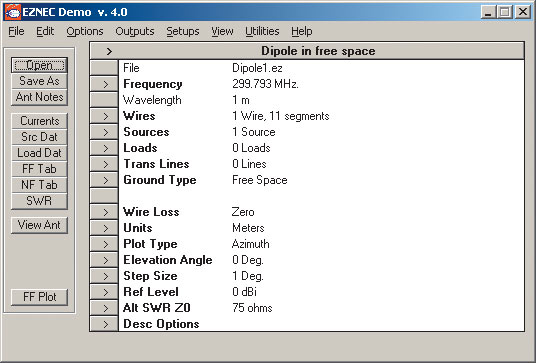Click the 'Dipole in free space' title bar
Screen dimensions: 536x363
307,51
